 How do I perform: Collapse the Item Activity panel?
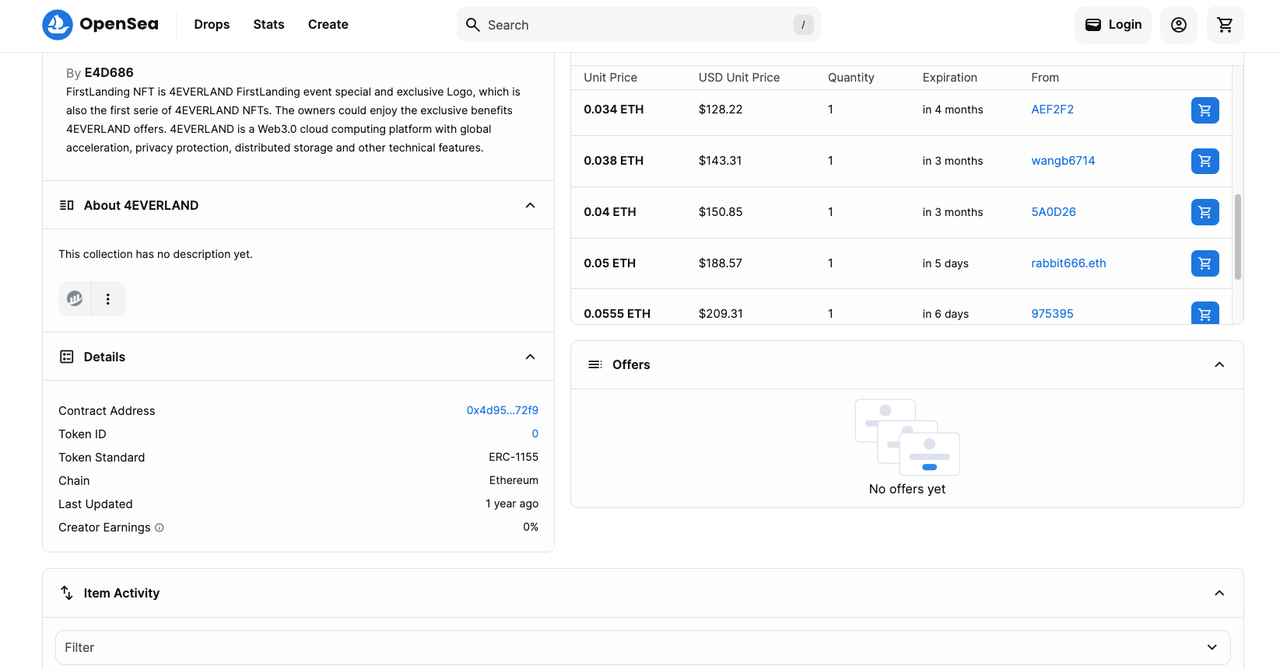coord(1219,593)
